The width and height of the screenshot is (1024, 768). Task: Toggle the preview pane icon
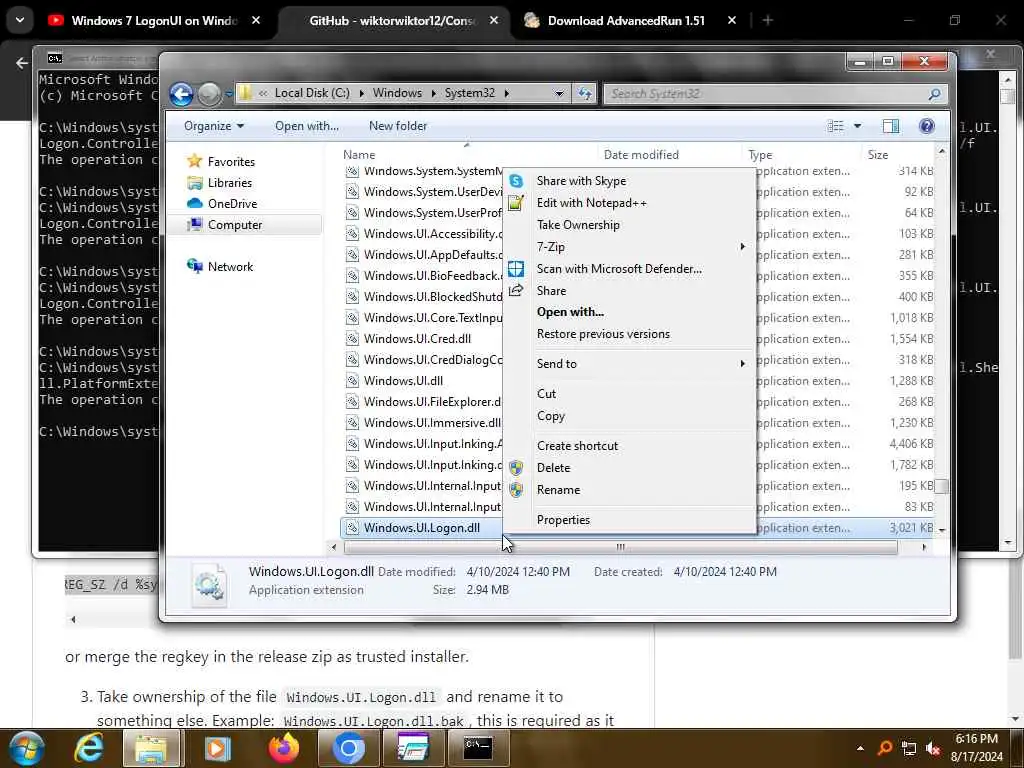pyautogui.click(x=891, y=126)
